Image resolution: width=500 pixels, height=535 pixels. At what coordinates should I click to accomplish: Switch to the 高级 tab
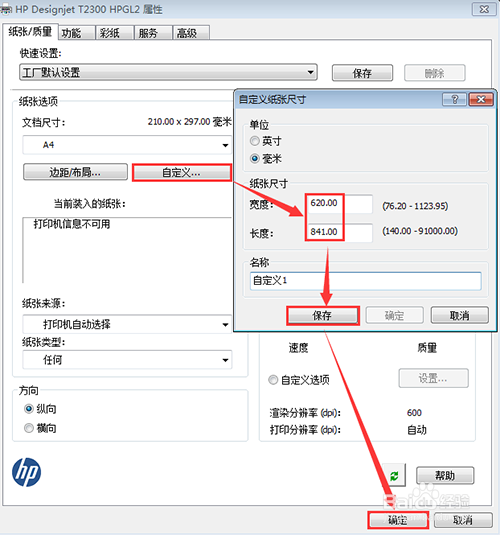click(x=191, y=33)
